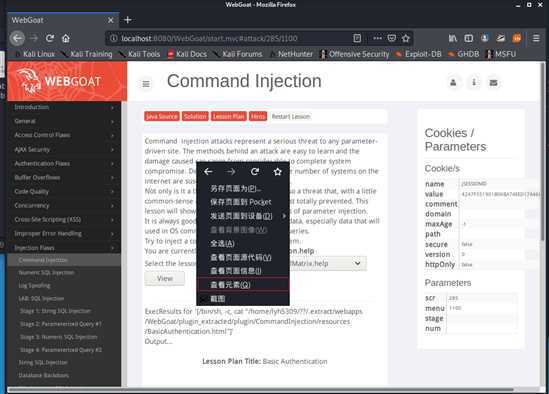Show the sidebars toolbar icon
This screenshot has width=549, height=394.
coord(468,38)
